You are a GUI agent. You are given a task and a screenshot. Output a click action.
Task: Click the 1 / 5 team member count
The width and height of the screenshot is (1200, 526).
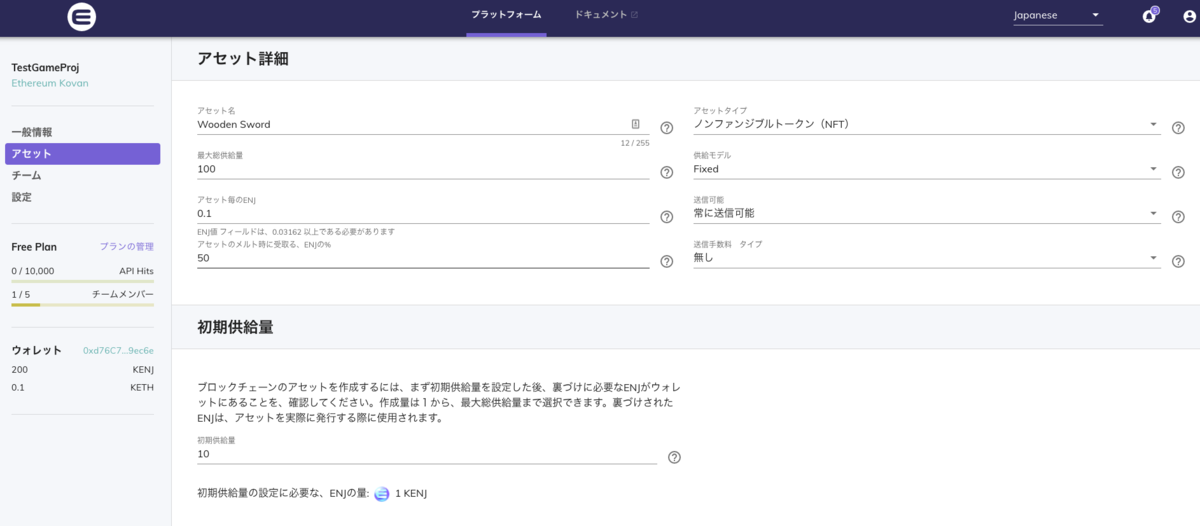[21, 294]
